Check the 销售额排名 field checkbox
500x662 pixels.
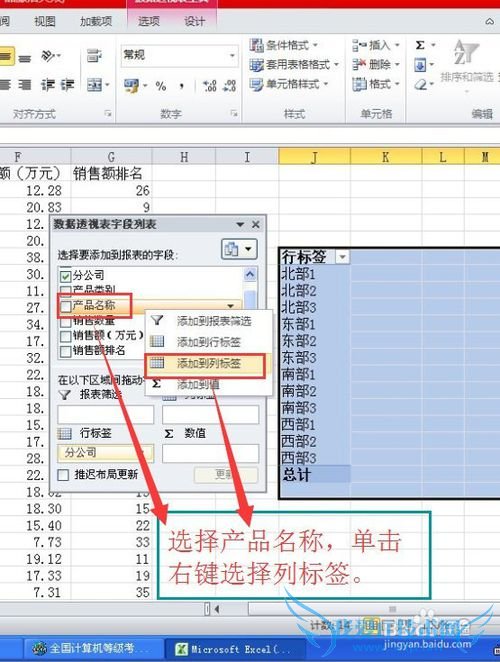tap(65, 351)
